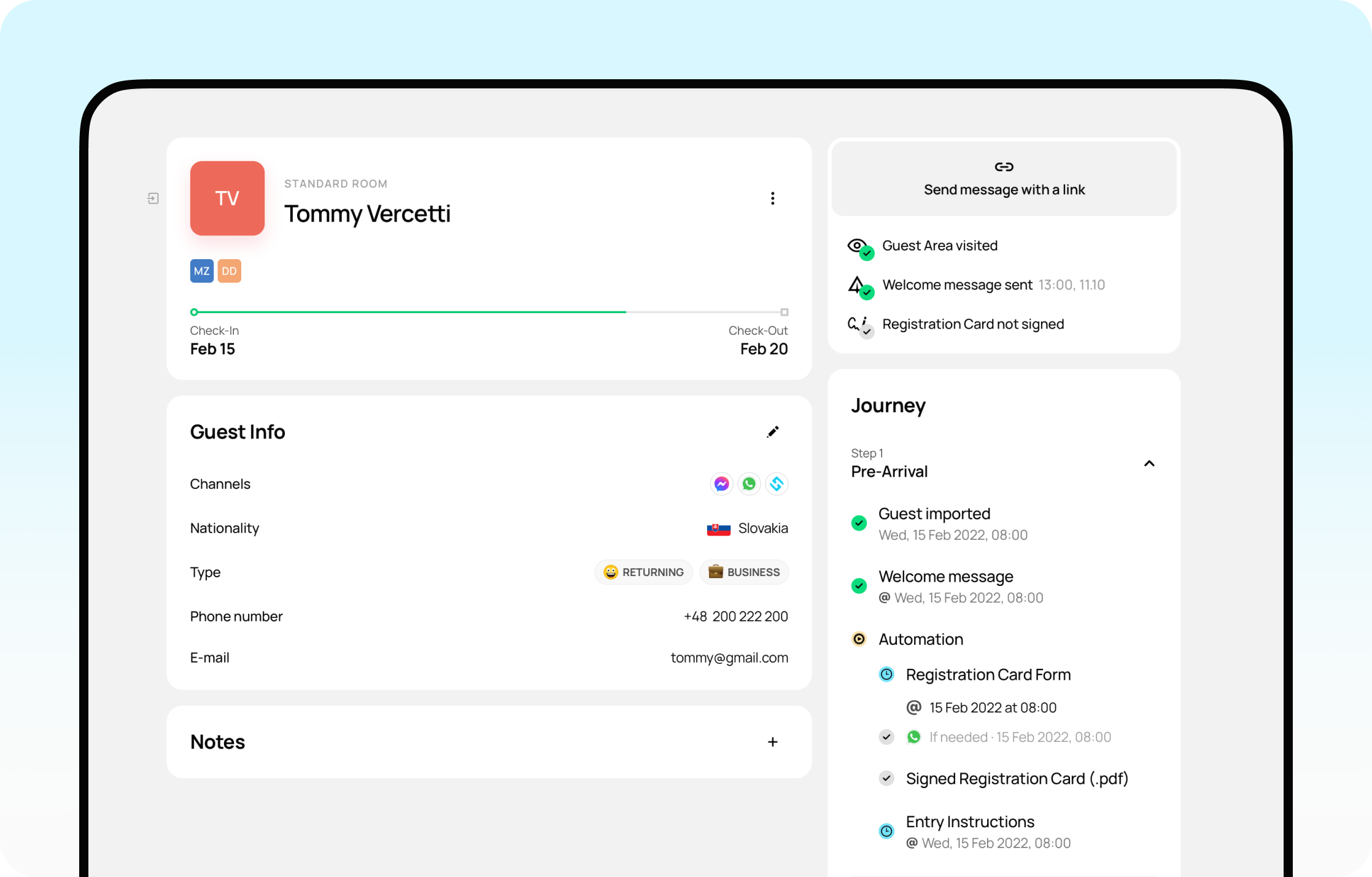Viewport: 1372px width, 877px height.
Task: Add a note with the plus icon
Action: (772, 742)
